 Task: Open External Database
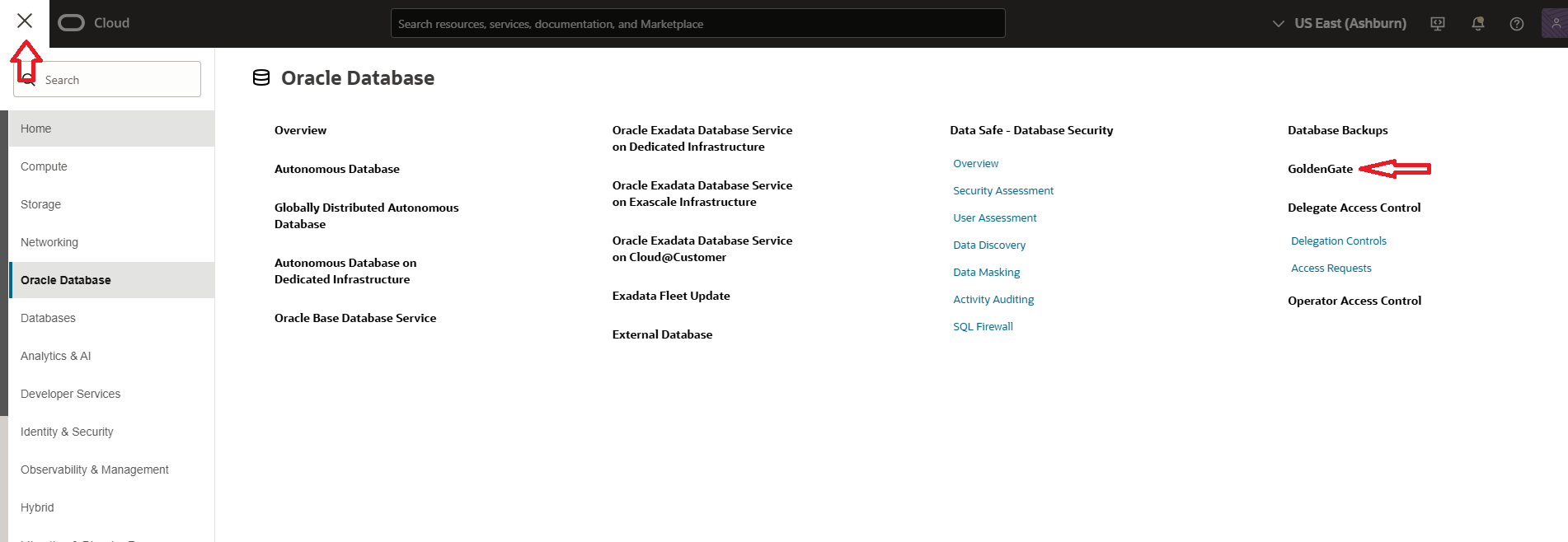point(662,334)
